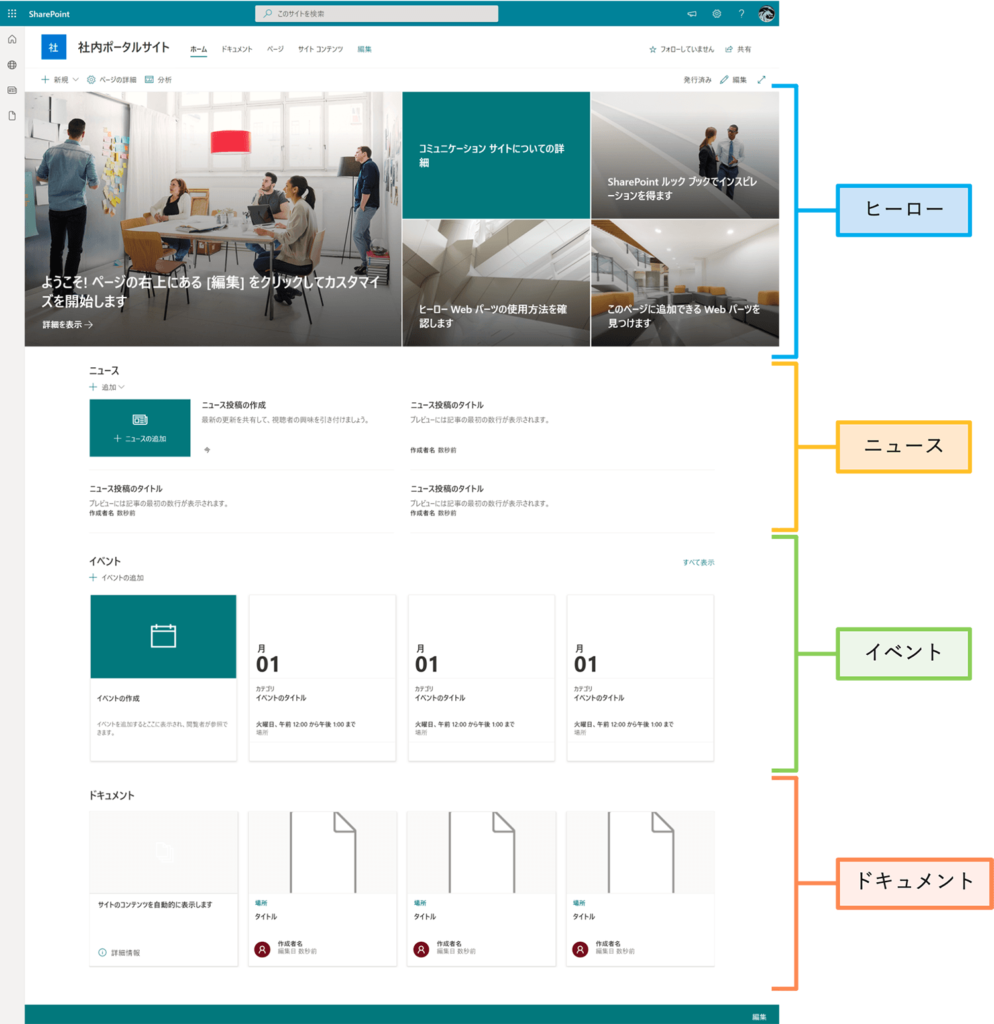Click the 共有 share button
The width and height of the screenshot is (994, 1024).
[738, 49]
